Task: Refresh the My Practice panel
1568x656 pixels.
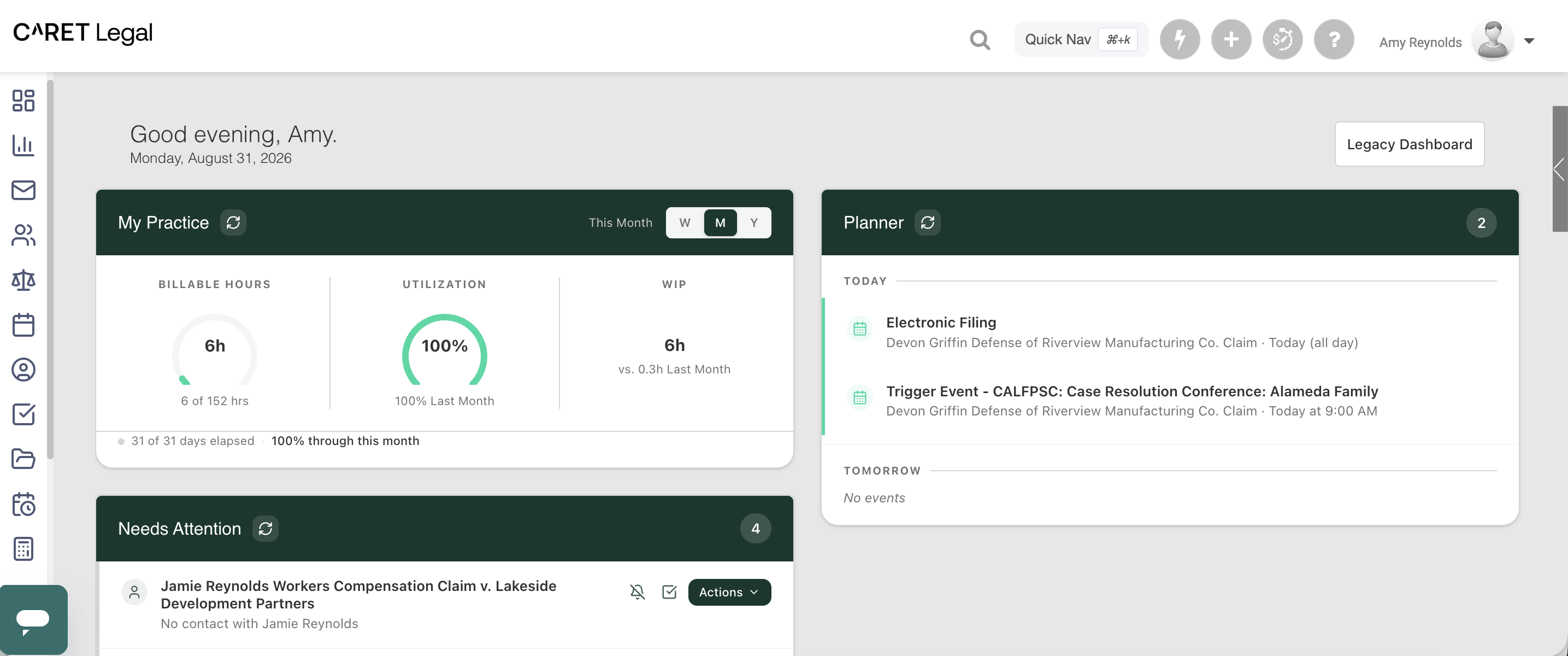Action: coord(233,222)
